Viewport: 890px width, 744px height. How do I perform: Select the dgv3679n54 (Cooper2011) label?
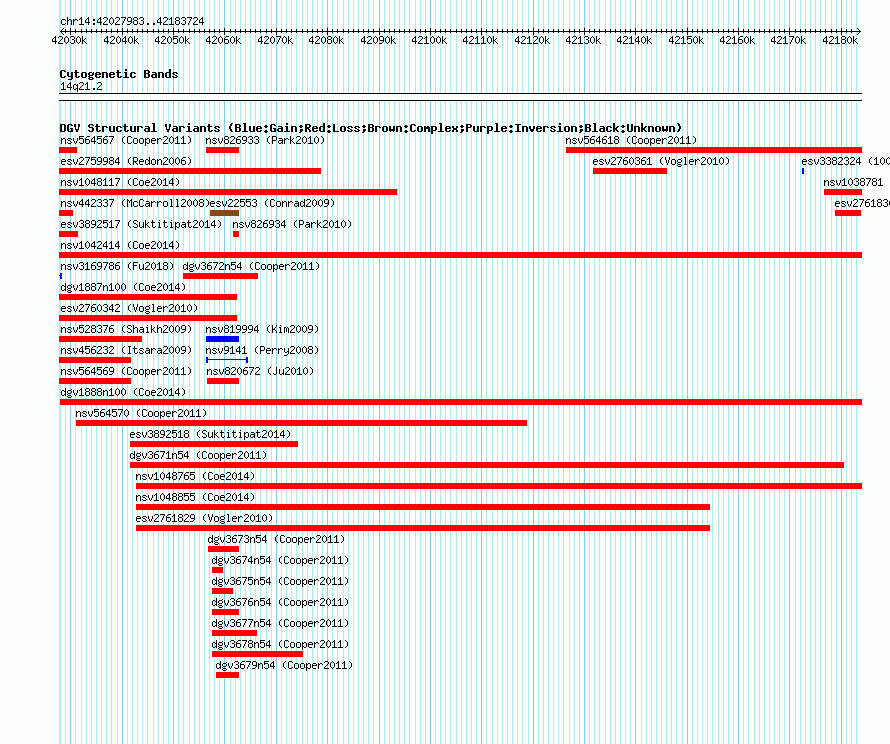click(284, 665)
